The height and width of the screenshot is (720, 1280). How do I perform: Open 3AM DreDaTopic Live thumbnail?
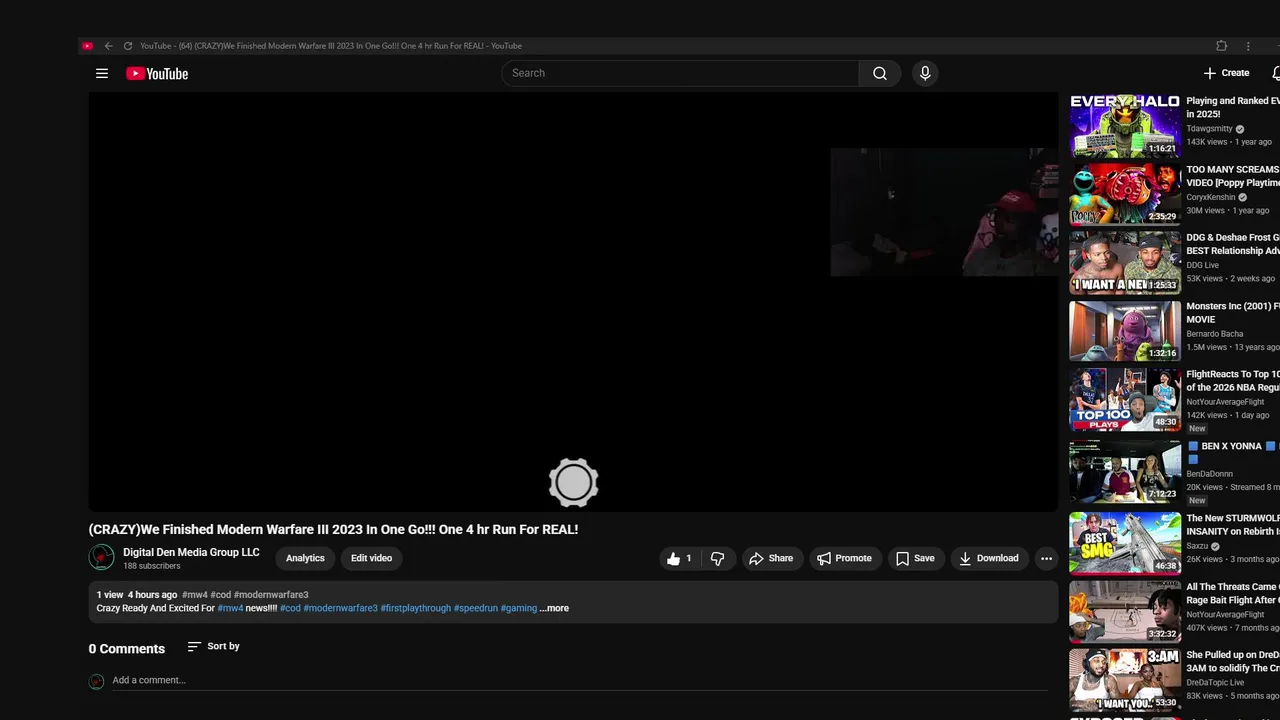click(x=1125, y=680)
